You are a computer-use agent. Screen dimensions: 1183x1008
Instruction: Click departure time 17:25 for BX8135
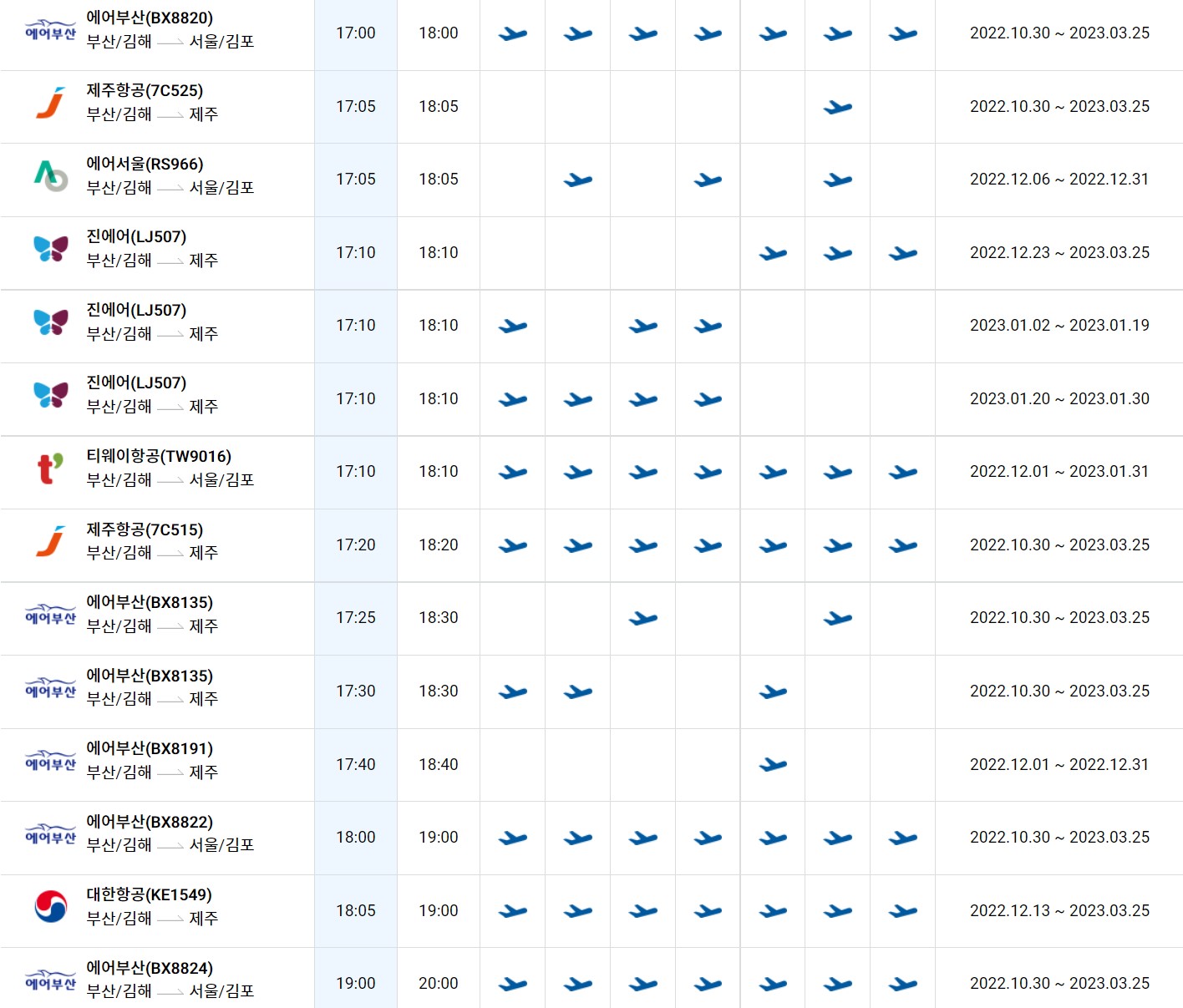pos(356,617)
